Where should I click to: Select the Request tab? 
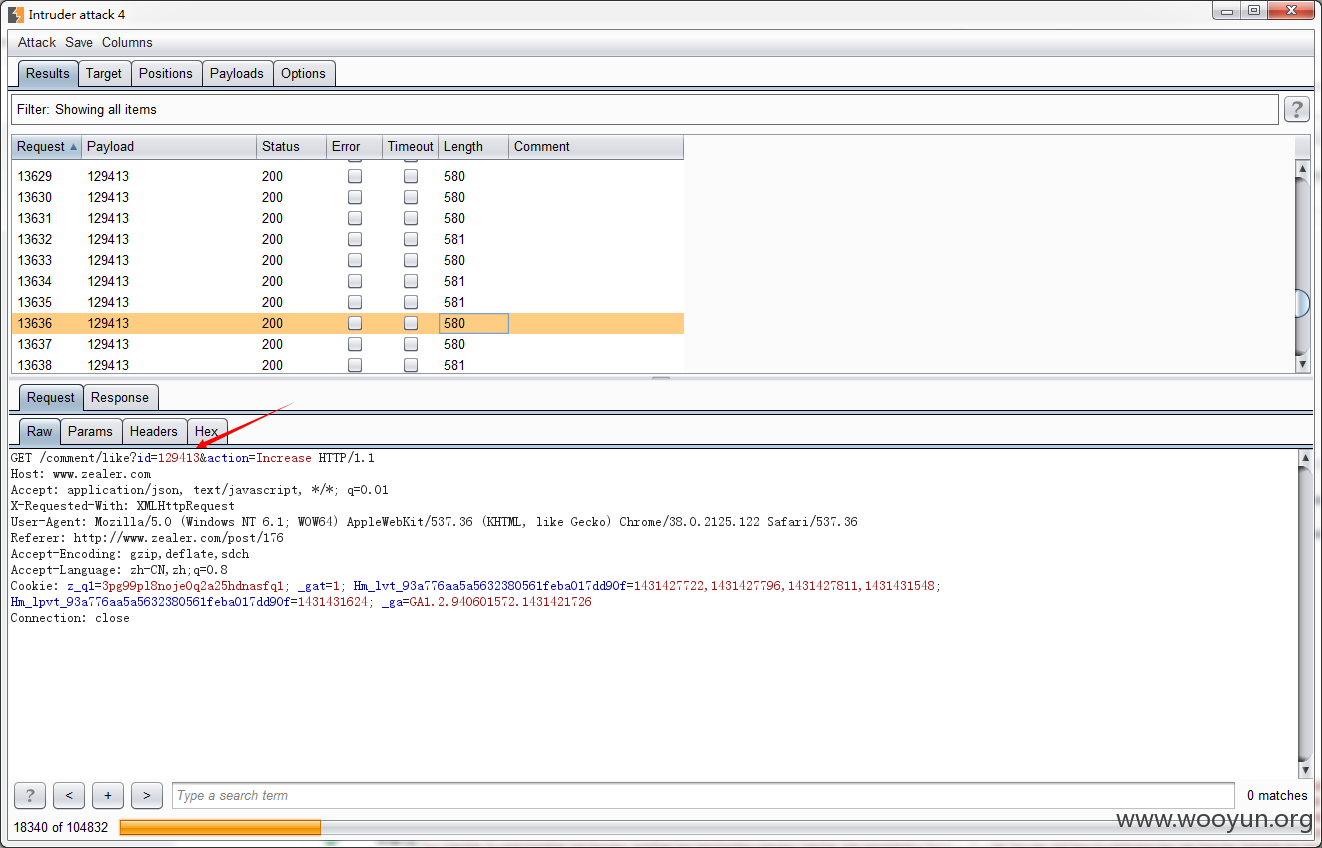point(51,397)
